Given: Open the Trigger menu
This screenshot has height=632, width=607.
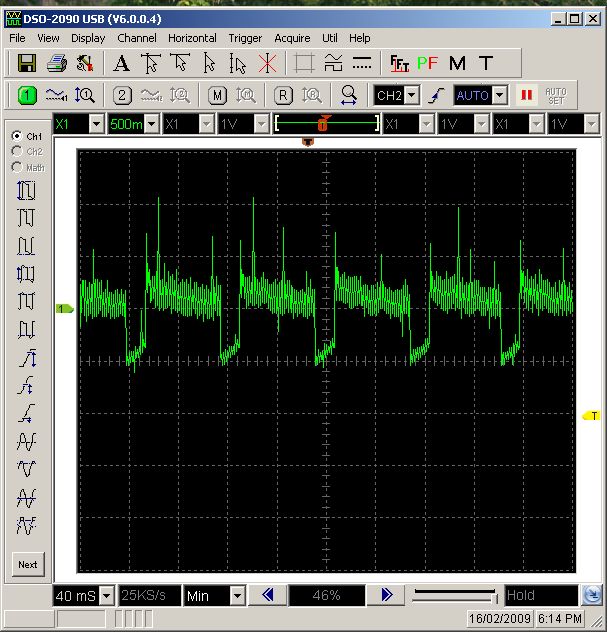Looking at the screenshot, I should click(245, 38).
